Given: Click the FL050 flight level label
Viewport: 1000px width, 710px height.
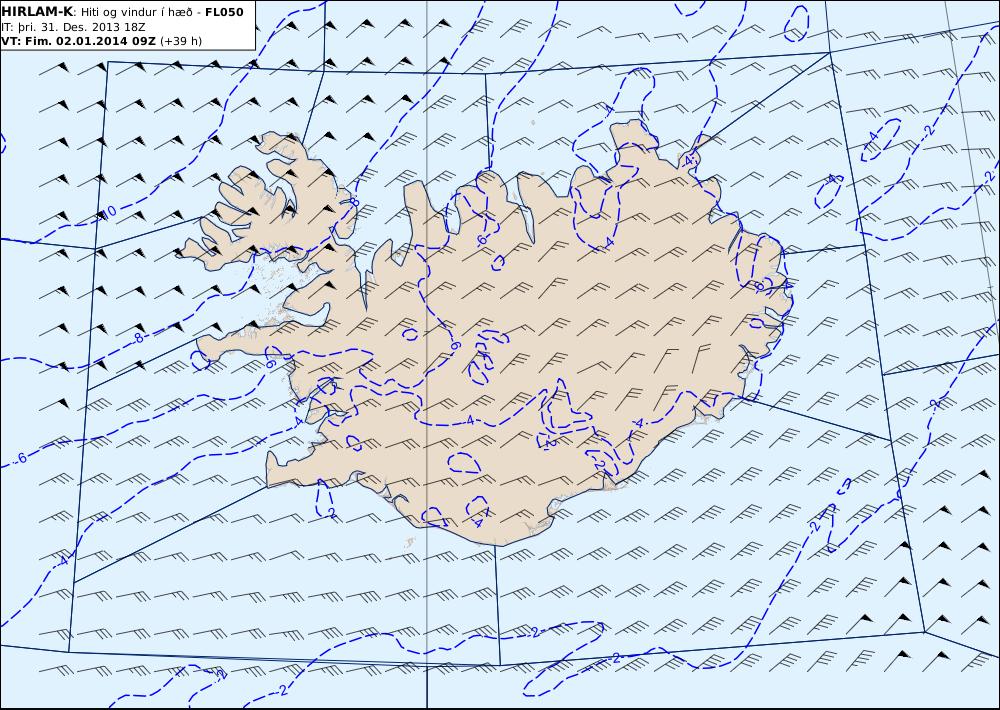Looking at the screenshot, I should tap(224, 12).
